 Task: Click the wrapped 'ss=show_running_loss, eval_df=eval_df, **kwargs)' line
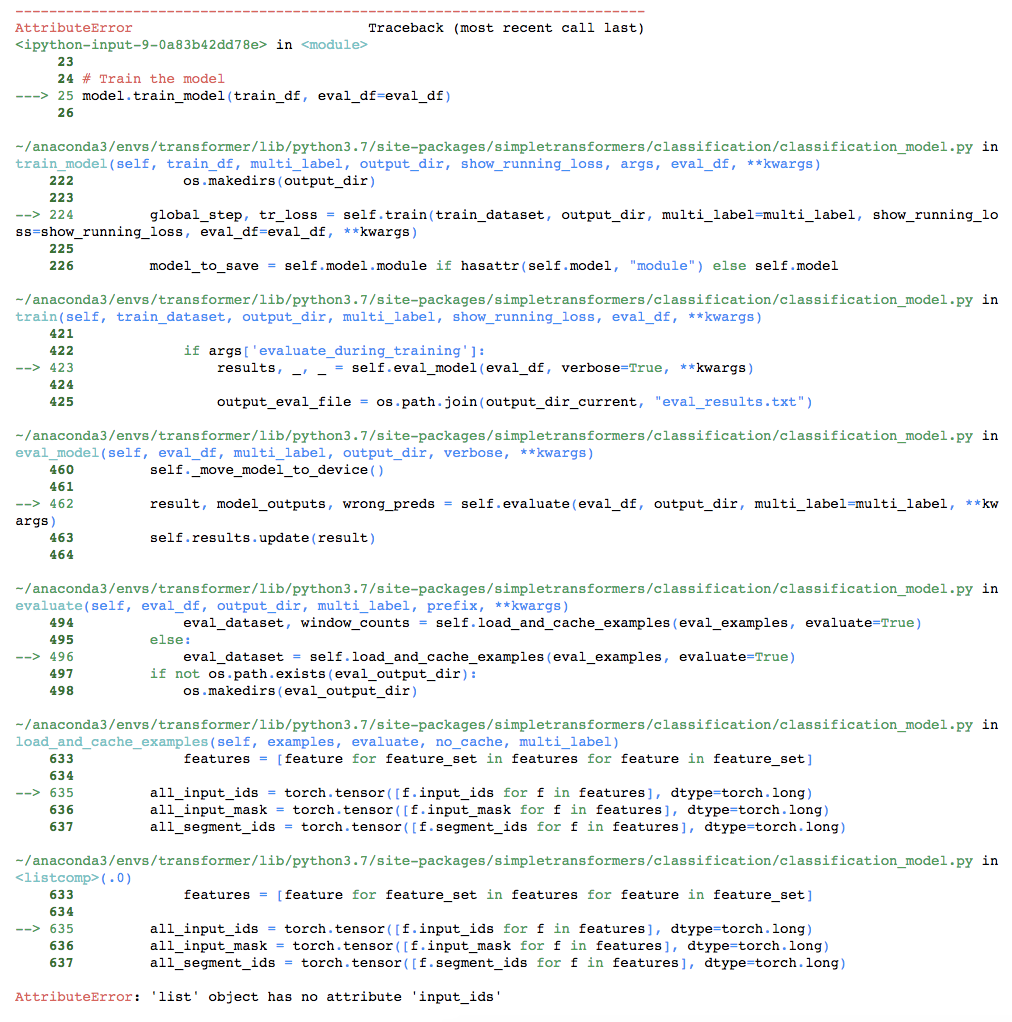coord(216,231)
